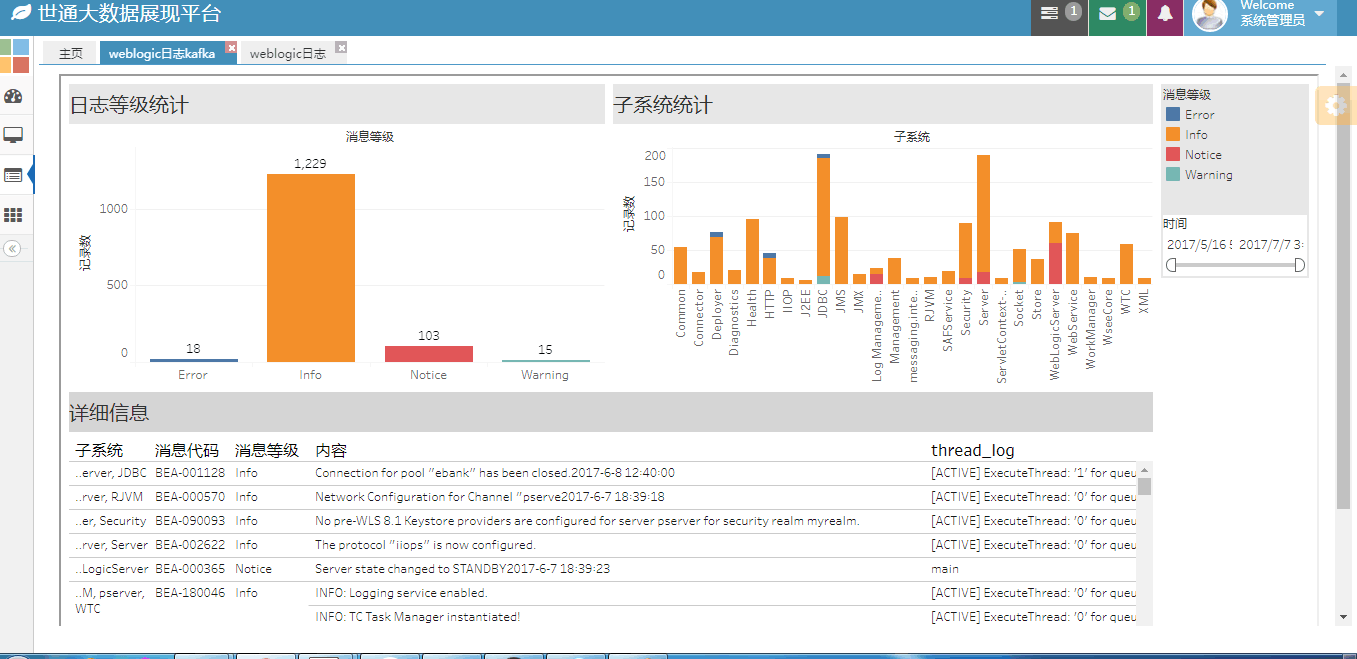The image size is (1357, 659).
Task: Select the Warning legend entry
Action: 1208,175
